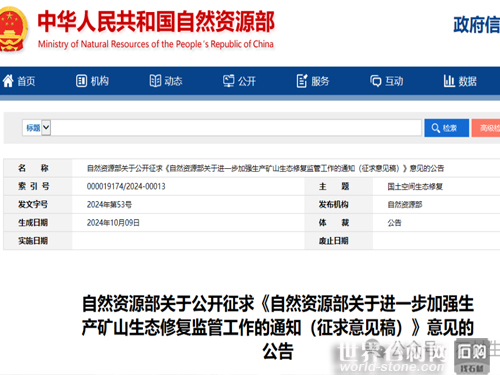Click the monitor icon beside 公开
Image resolution: width=500 pixels, height=375 pixels.
tap(229, 81)
